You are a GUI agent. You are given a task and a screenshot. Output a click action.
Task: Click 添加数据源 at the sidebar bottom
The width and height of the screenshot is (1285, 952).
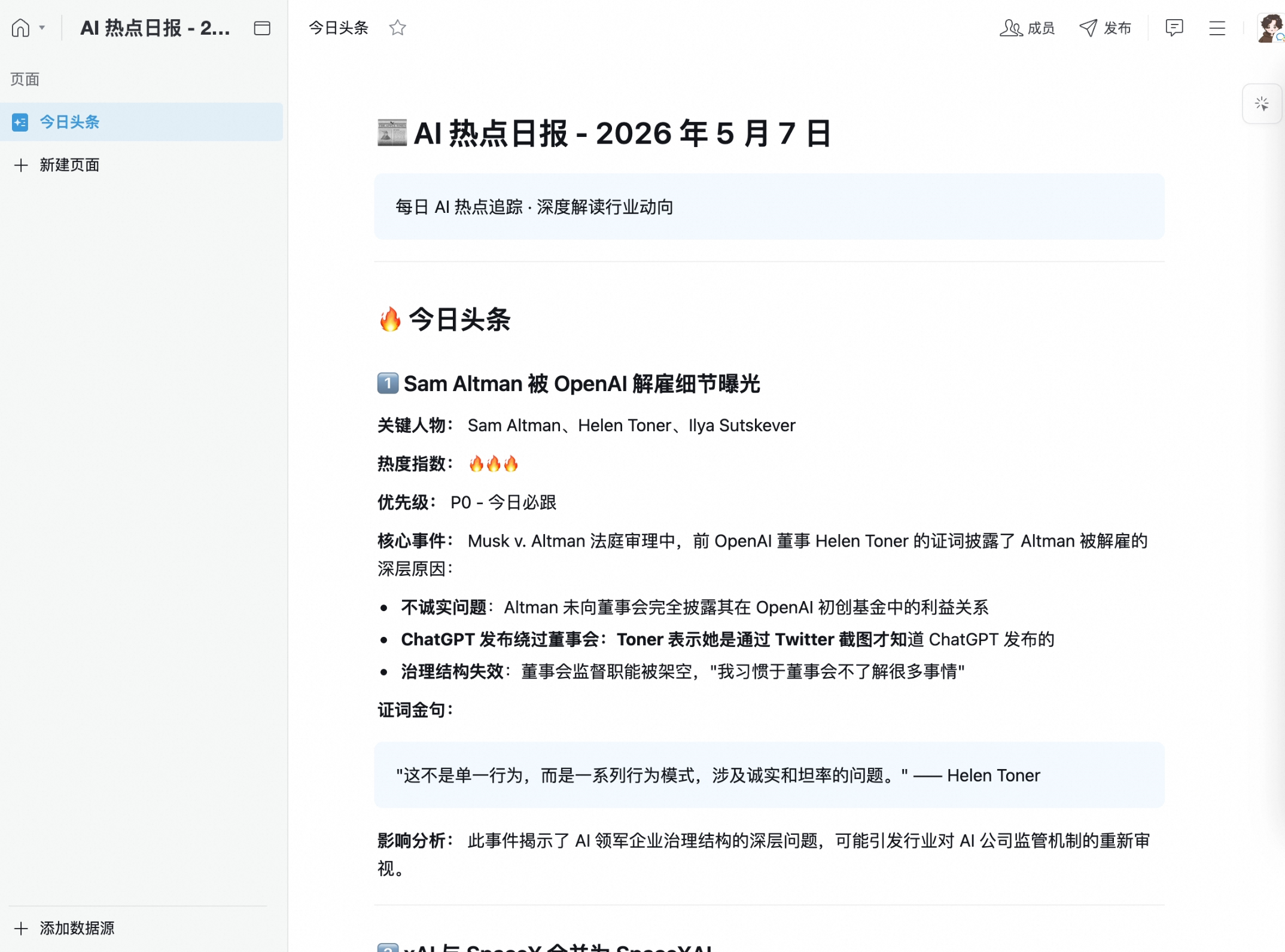tap(64, 928)
